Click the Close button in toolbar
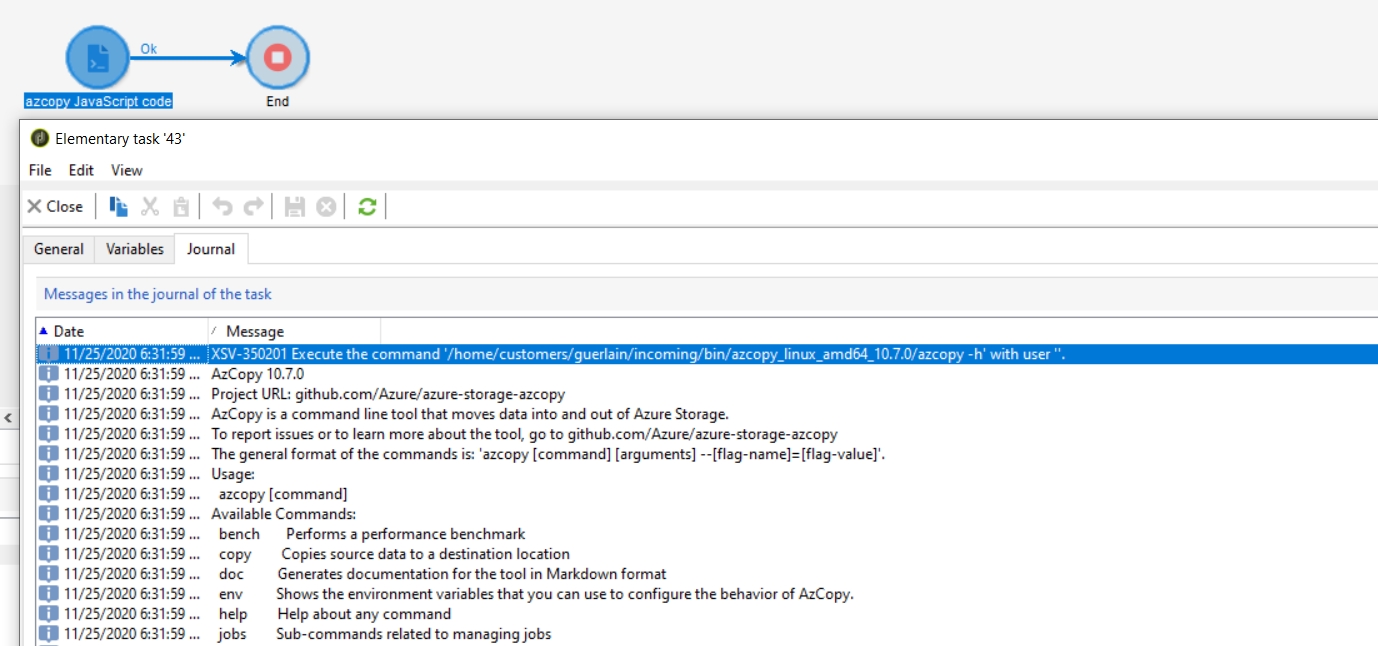 [55, 207]
